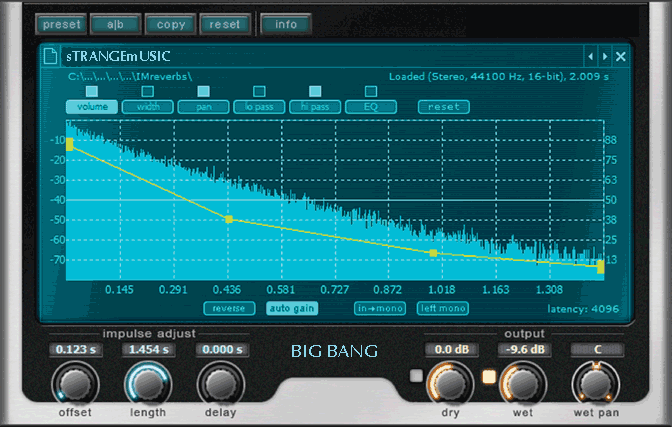Viewport: 672px width, 427px height.
Task: Unload the impulse with the X icon
Action: (621, 56)
